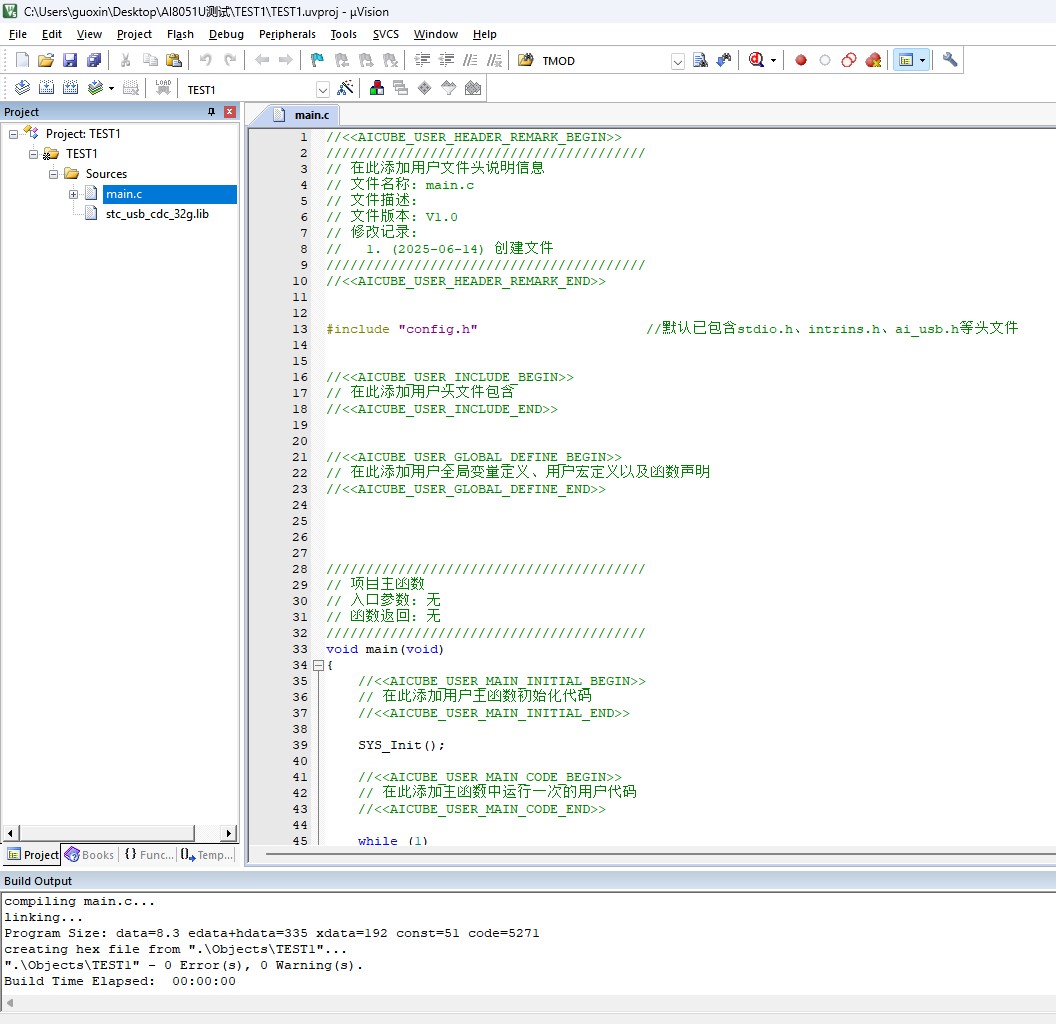The image size is (1056, 1024).
Task: Open the debug icon dropdown arrow
Action: click(x=773, y=61)
